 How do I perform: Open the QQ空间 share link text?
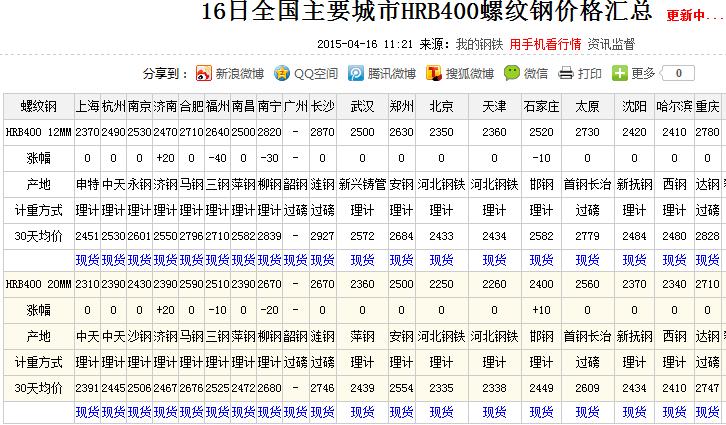[316, 74]
